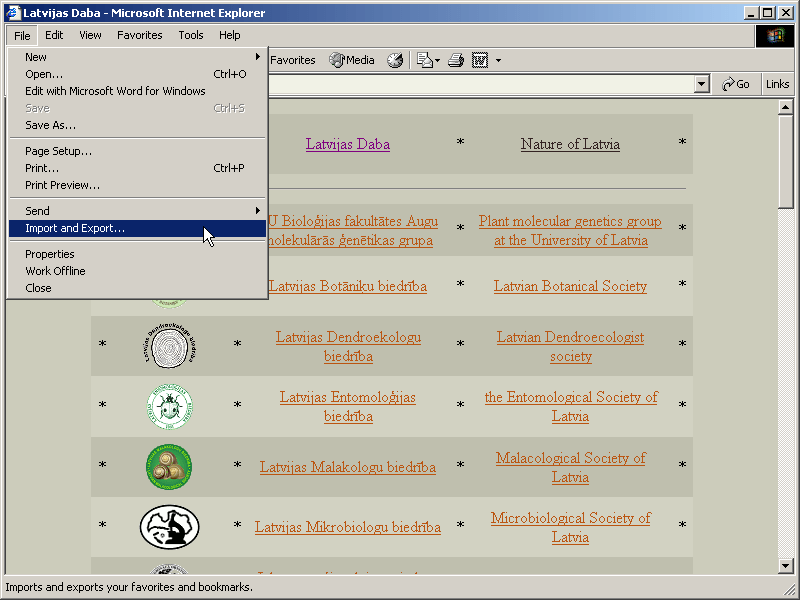Open the Mail dropdown arrow
The width and height of the screenshot is (800, 600).
click(x=437, y=61)
